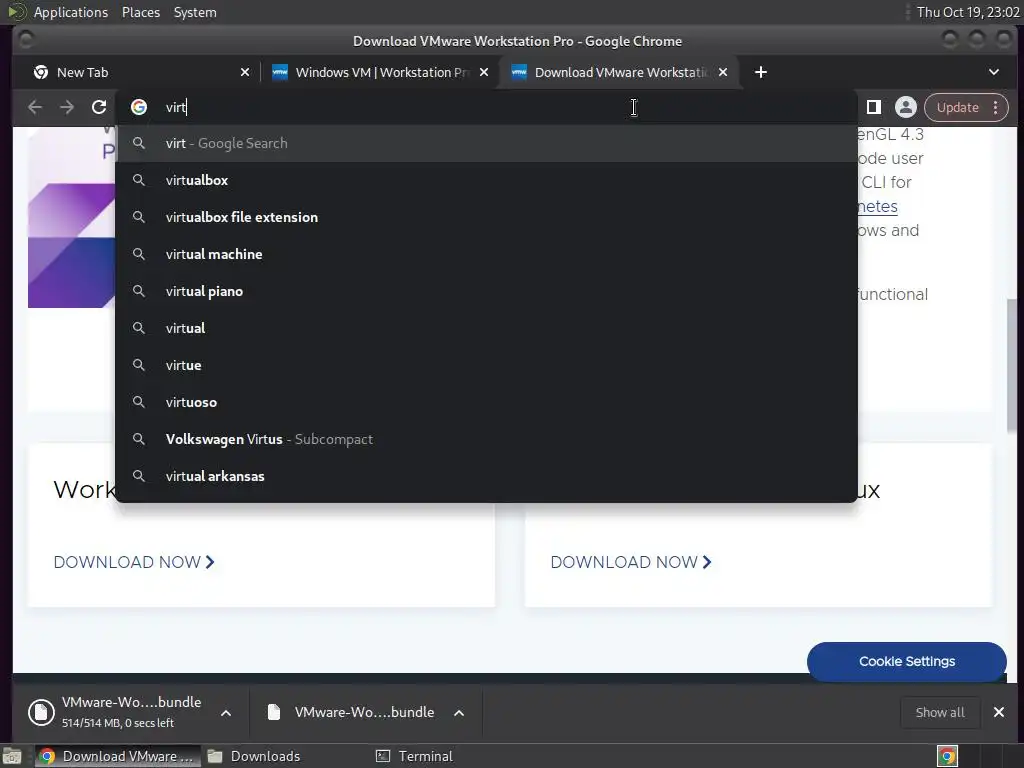This screenshot has height=768, width=1024.
Task: Select the 'virt - Google Search' suggestion
Action: (x=486, y=143)
